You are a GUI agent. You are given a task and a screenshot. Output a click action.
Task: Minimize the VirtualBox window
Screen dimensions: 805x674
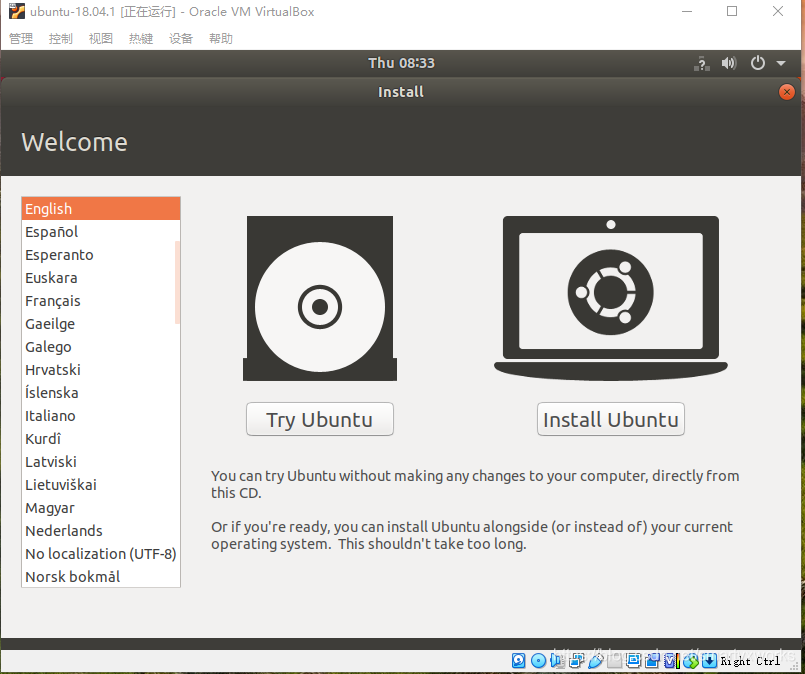(686, 11)
